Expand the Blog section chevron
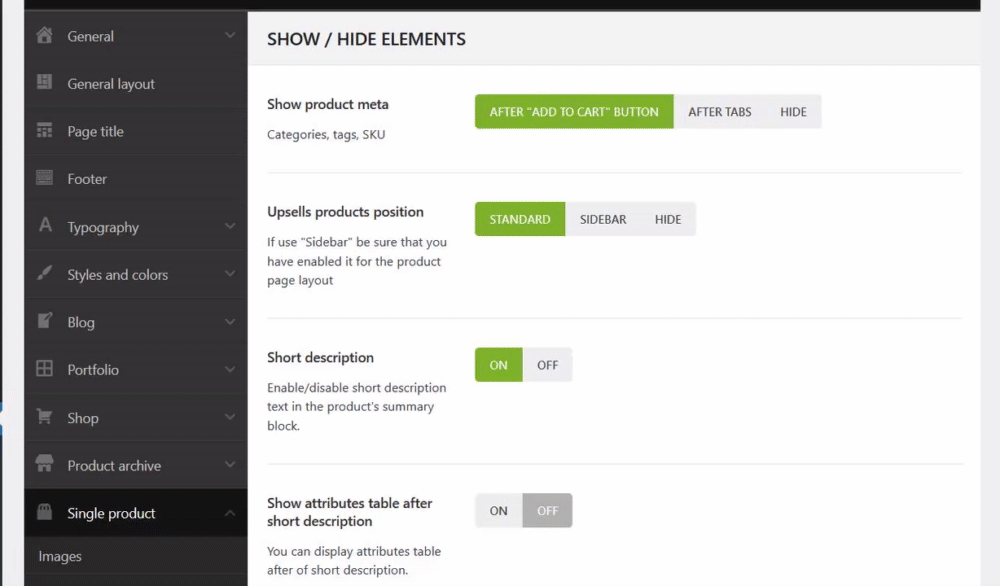1000x586 pixels. tap(230, 322)
